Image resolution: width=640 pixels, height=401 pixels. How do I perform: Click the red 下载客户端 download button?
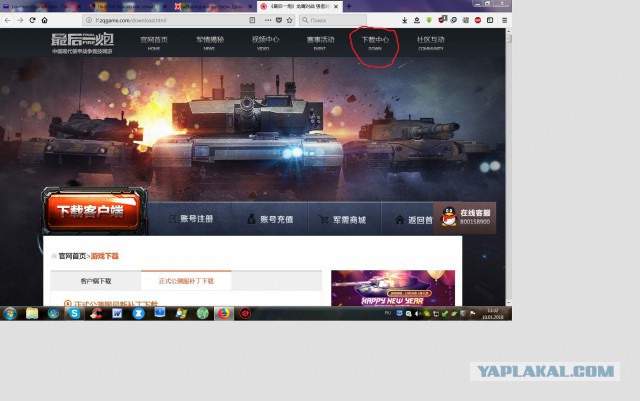click(93, 211)
